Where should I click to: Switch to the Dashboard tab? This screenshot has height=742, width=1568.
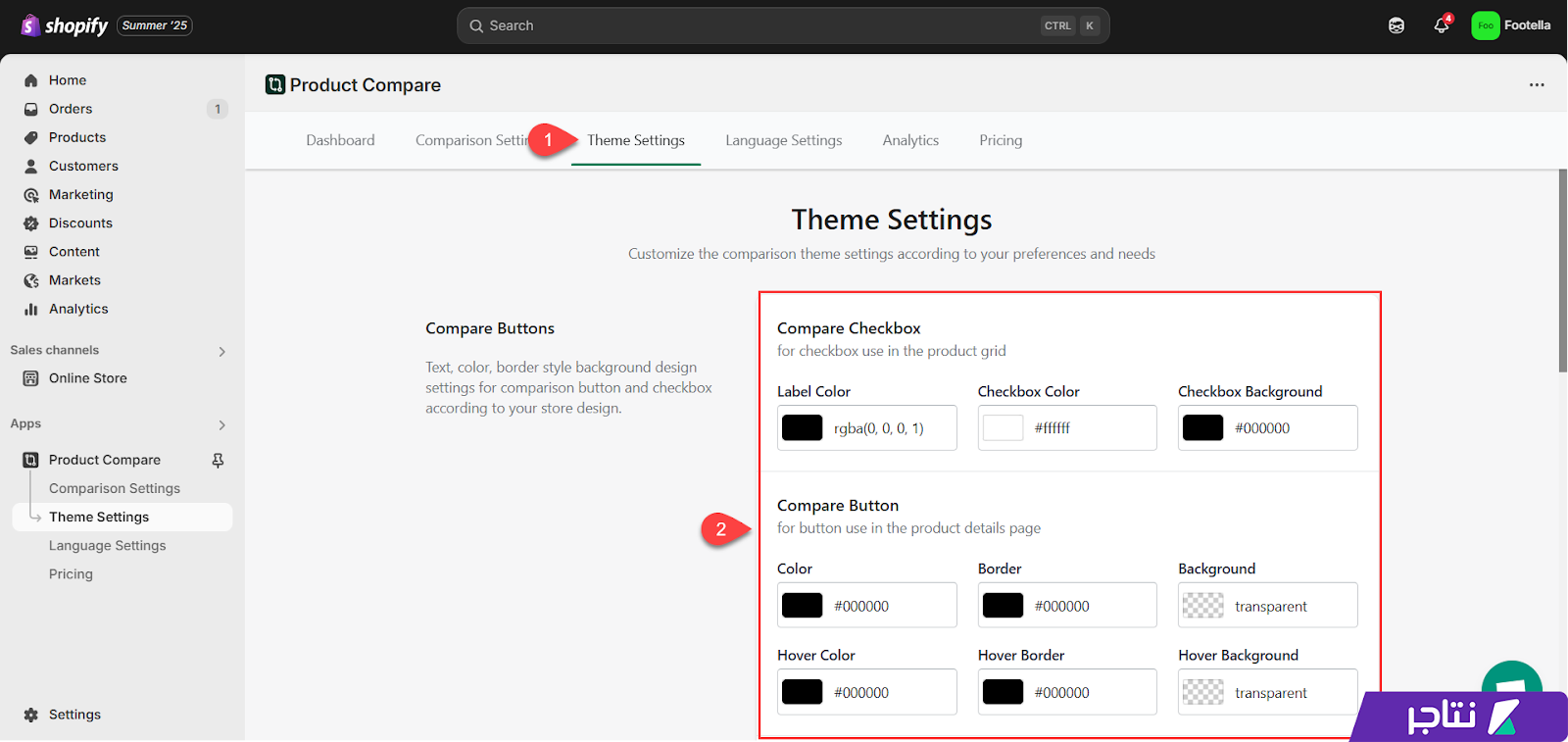click(x=340, y=140)
